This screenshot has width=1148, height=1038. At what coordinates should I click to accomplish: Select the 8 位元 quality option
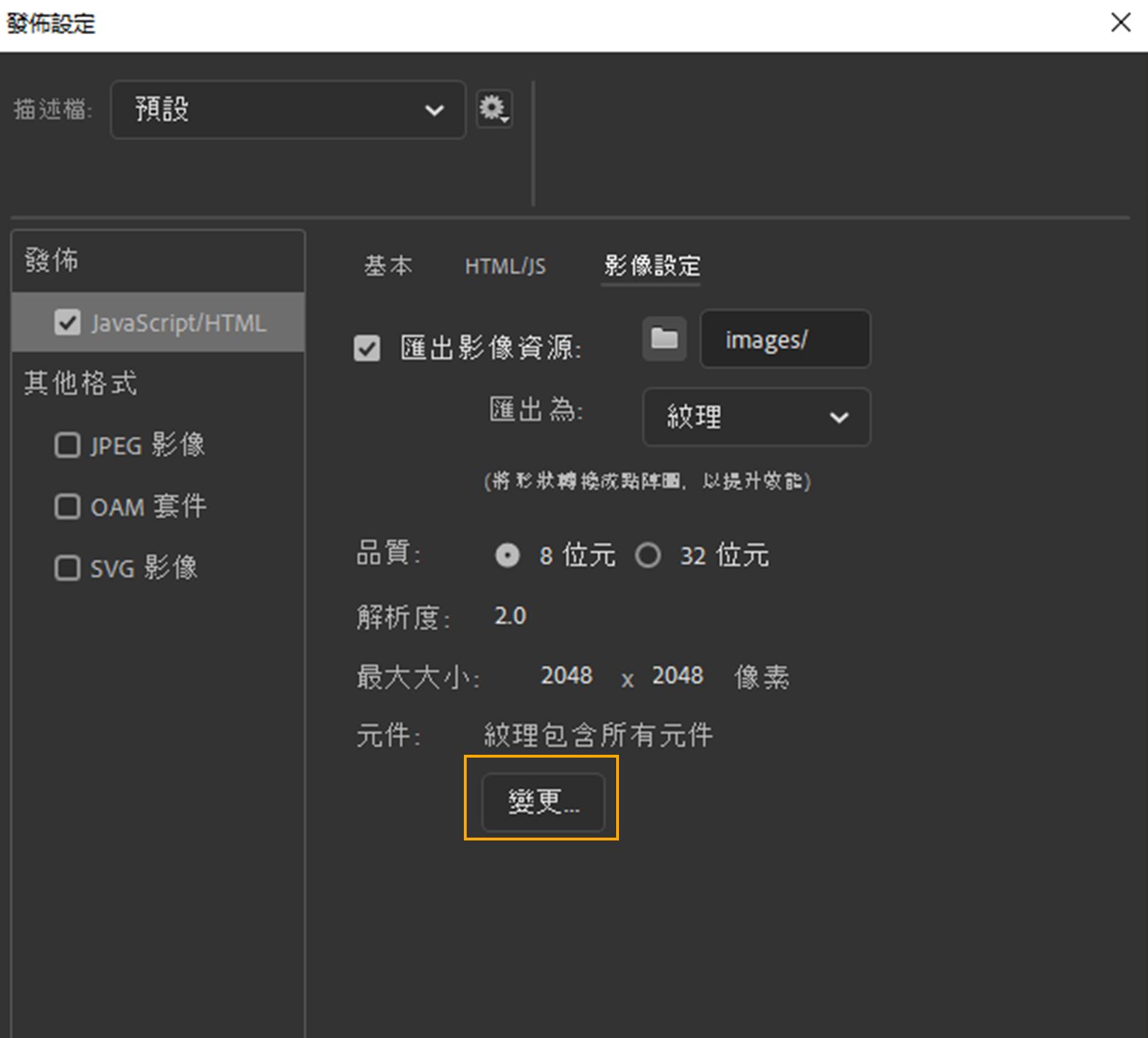tap(506, 556)
